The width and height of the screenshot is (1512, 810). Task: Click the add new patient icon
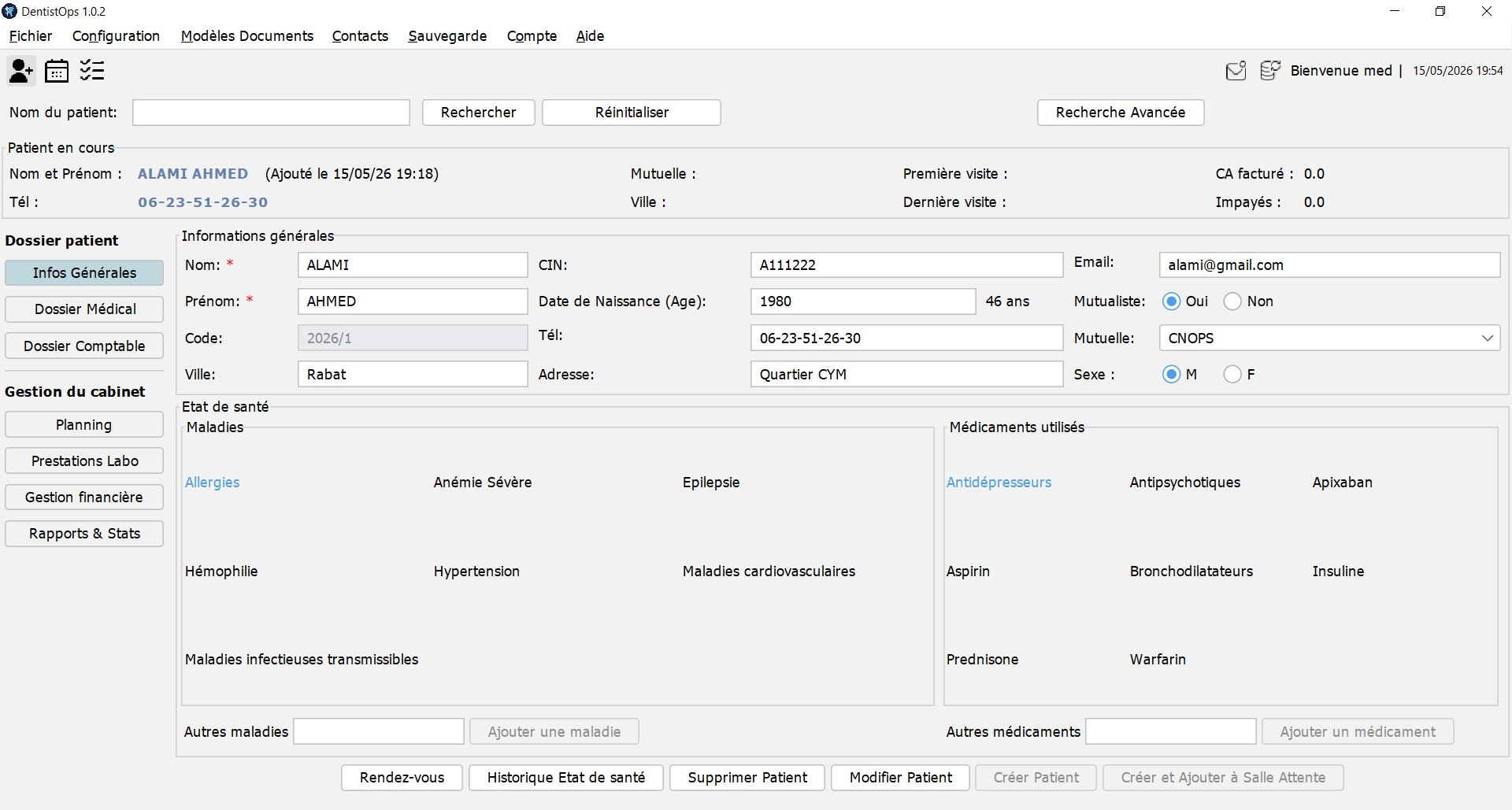[x=21, y=71]
